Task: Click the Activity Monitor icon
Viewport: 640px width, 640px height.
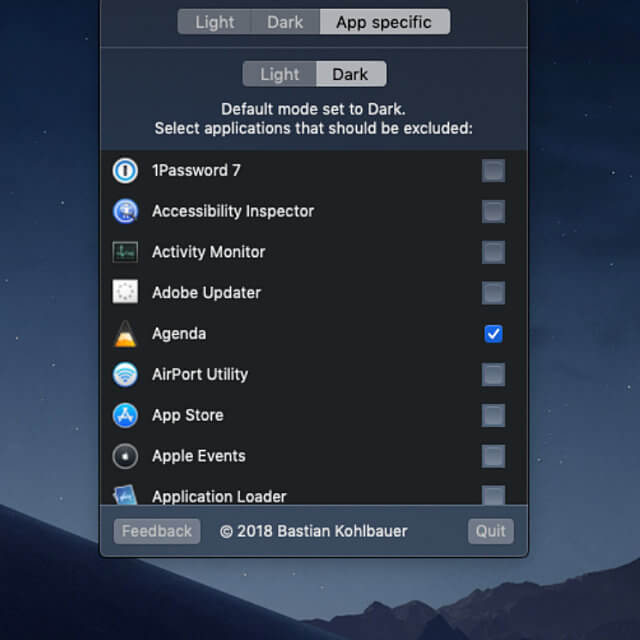Action: (125, 252)
